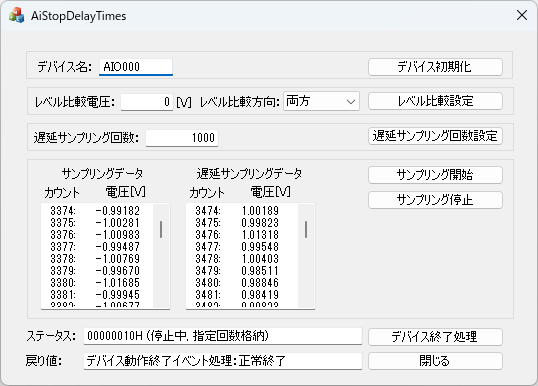This screenshot has height=386, width=538.
Task: Select row 3377: -0.99487 in sampling list
Action: tap(97, 247)
